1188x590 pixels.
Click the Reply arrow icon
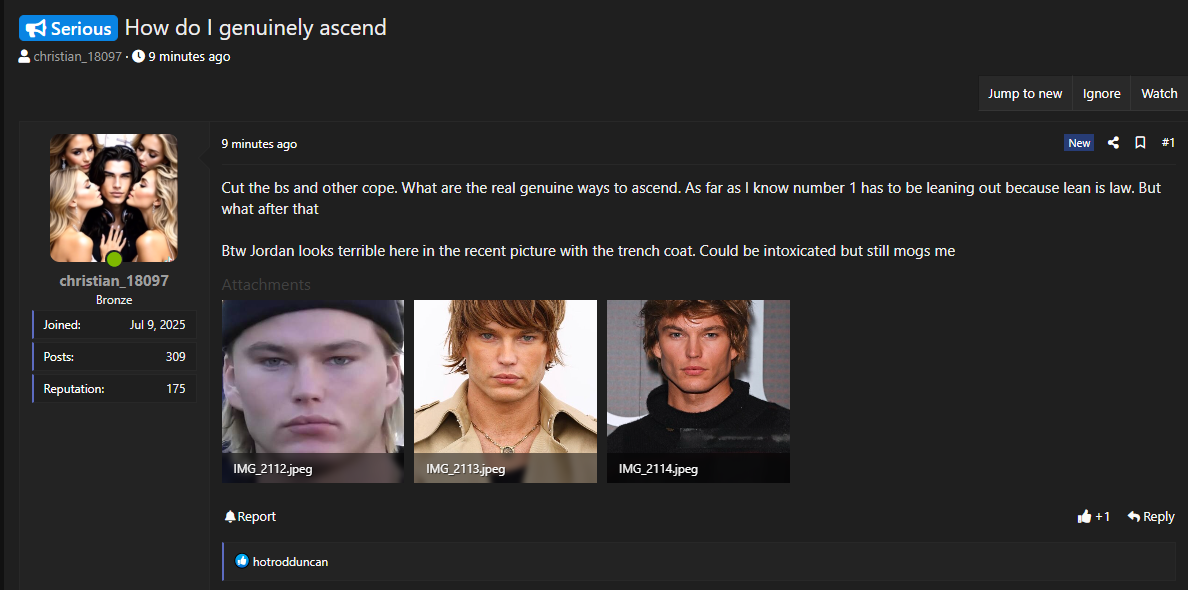pyautogui.click(x=1133, y=517)
